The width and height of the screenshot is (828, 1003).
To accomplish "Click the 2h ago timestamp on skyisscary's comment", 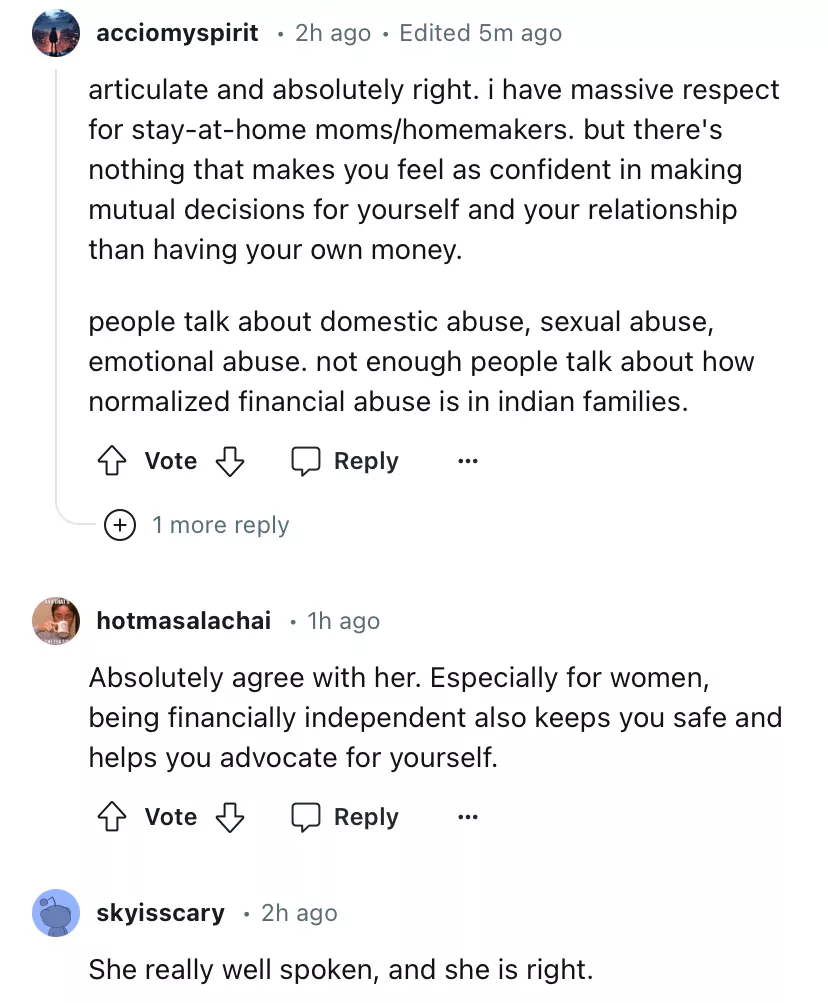I will coord(299,913).
